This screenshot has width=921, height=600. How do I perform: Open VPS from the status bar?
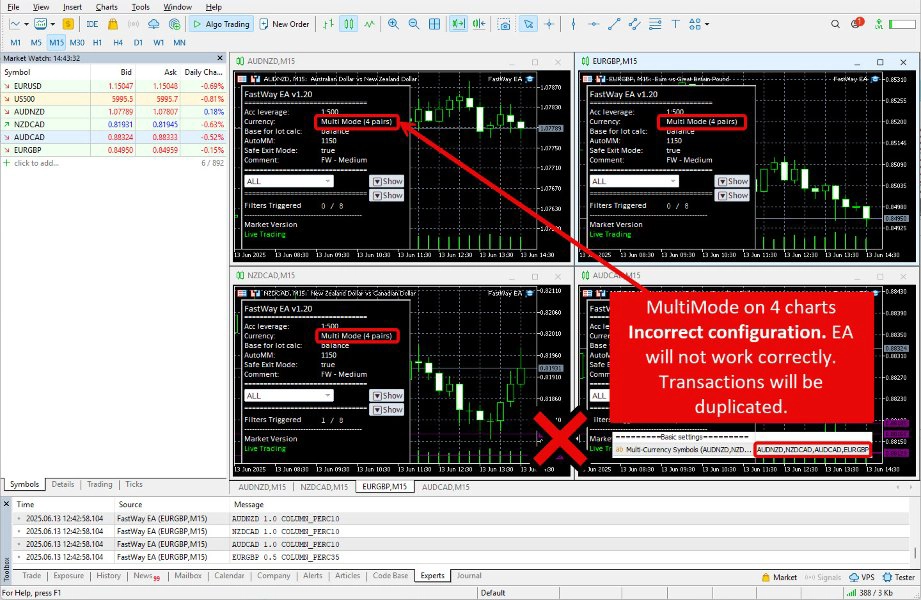(865, 577)
